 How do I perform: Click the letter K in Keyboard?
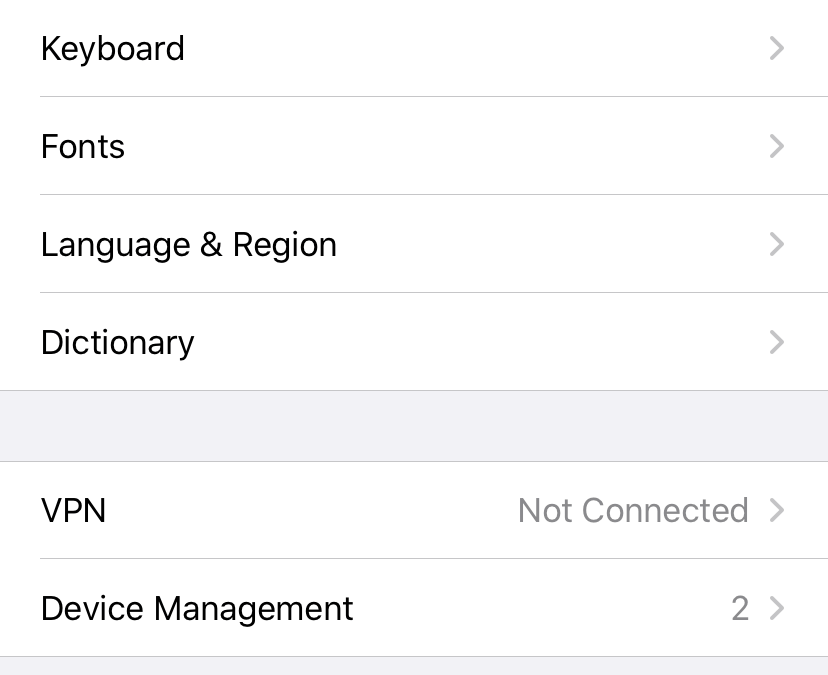pyautogui.click(x=51, y=49)
